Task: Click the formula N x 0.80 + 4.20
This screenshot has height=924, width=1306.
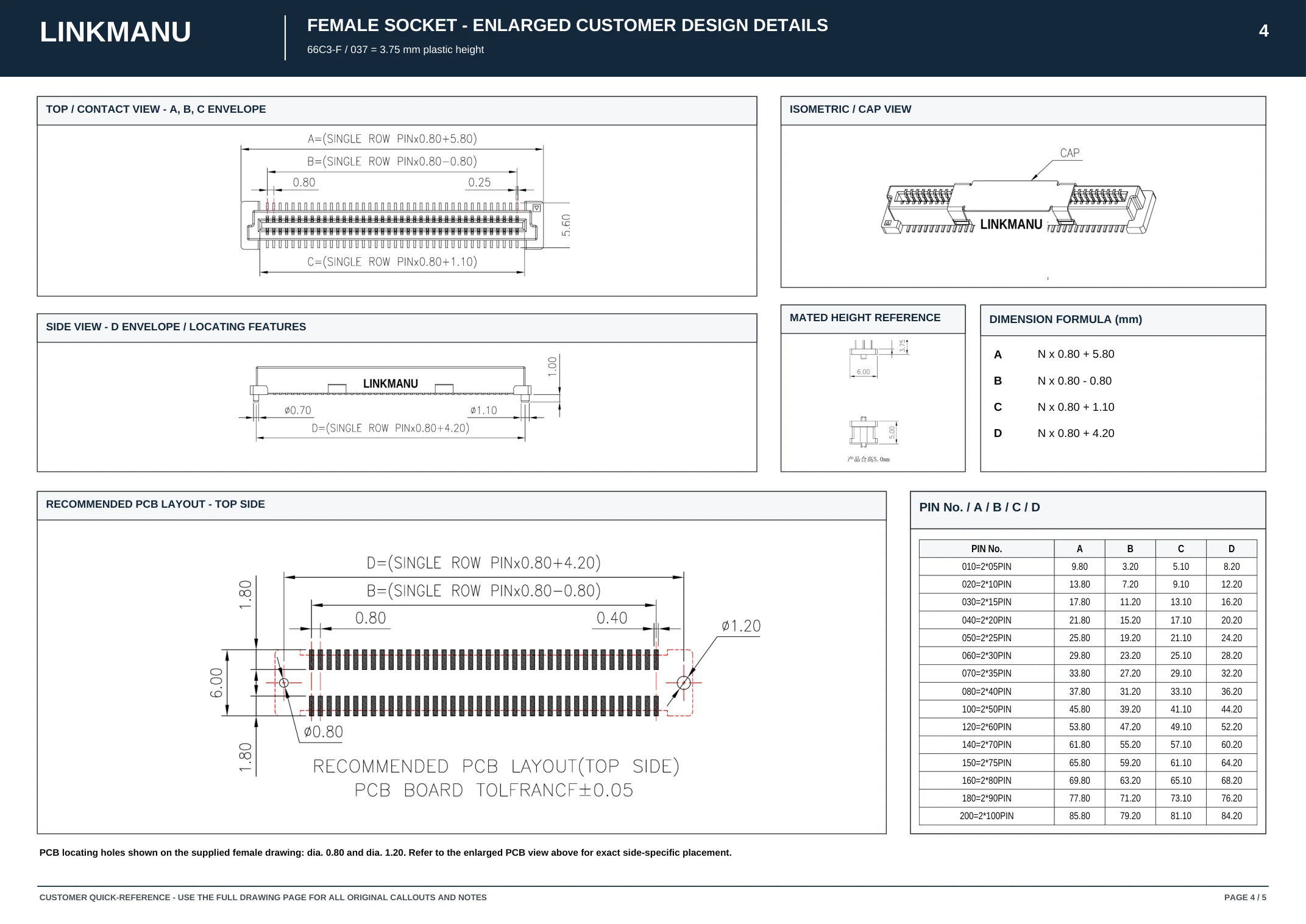Action: coord(1076,434)
